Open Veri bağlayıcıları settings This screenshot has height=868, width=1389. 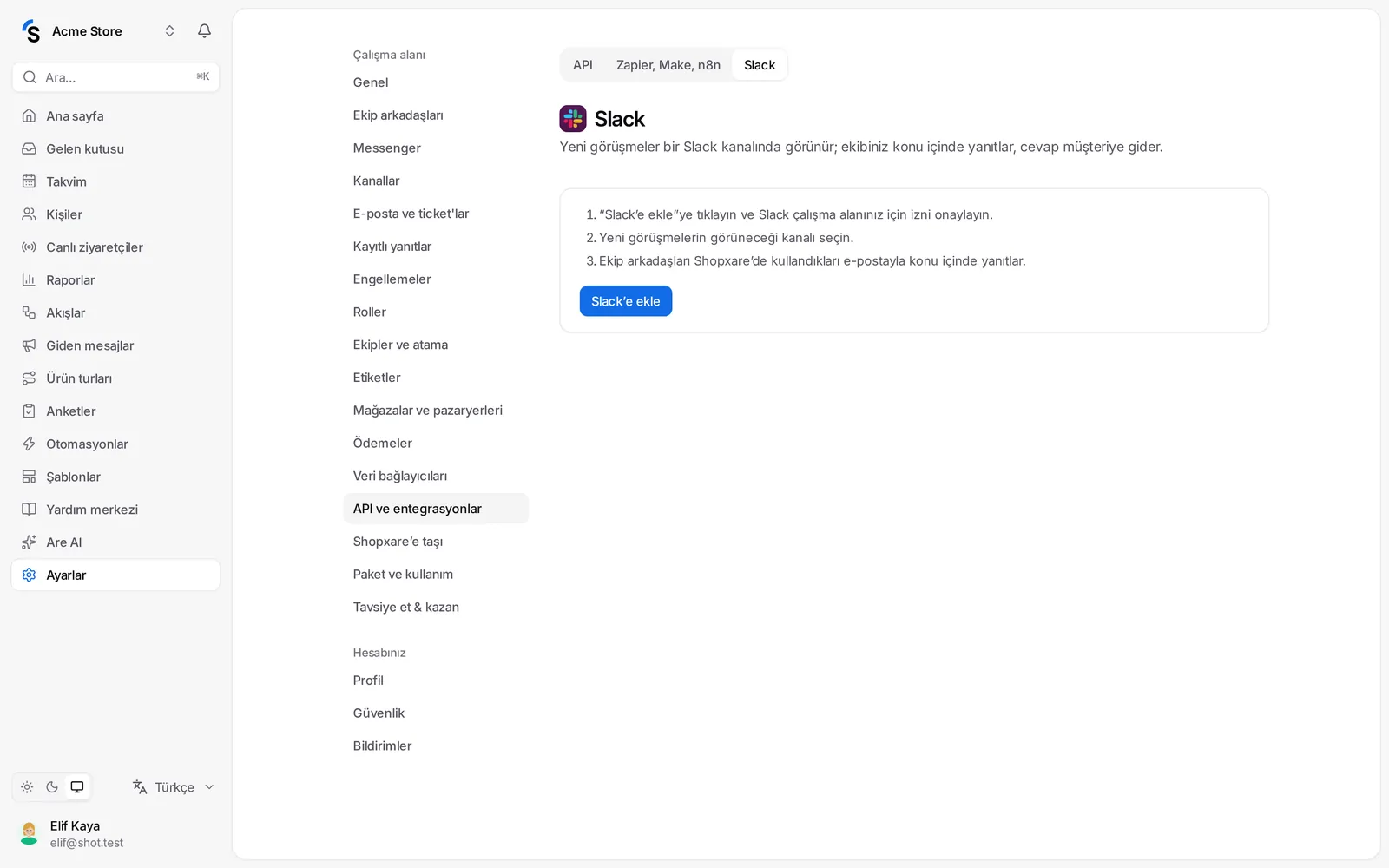tap(436, 477)
